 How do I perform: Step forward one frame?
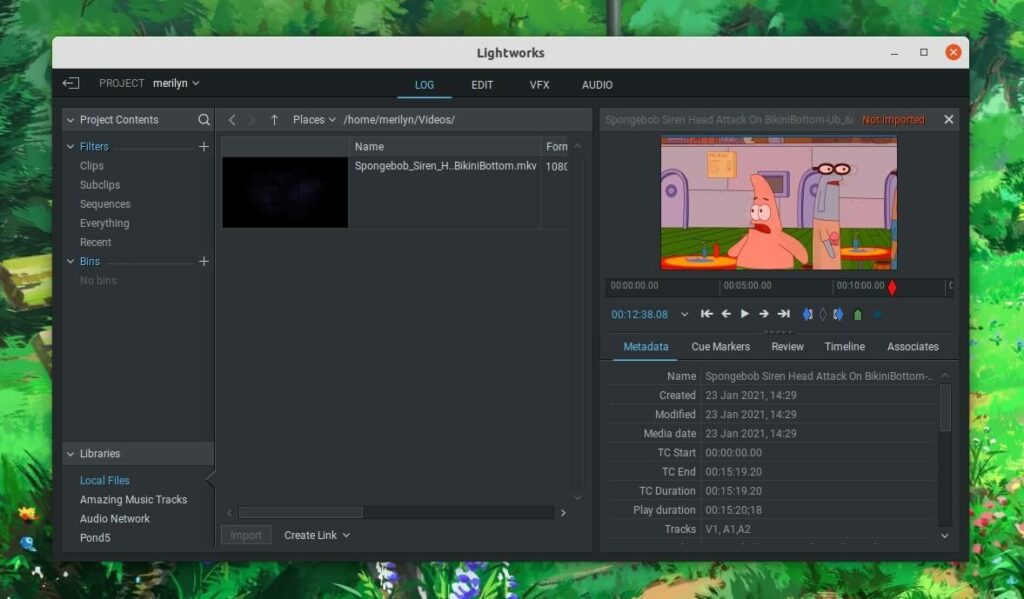764,314
